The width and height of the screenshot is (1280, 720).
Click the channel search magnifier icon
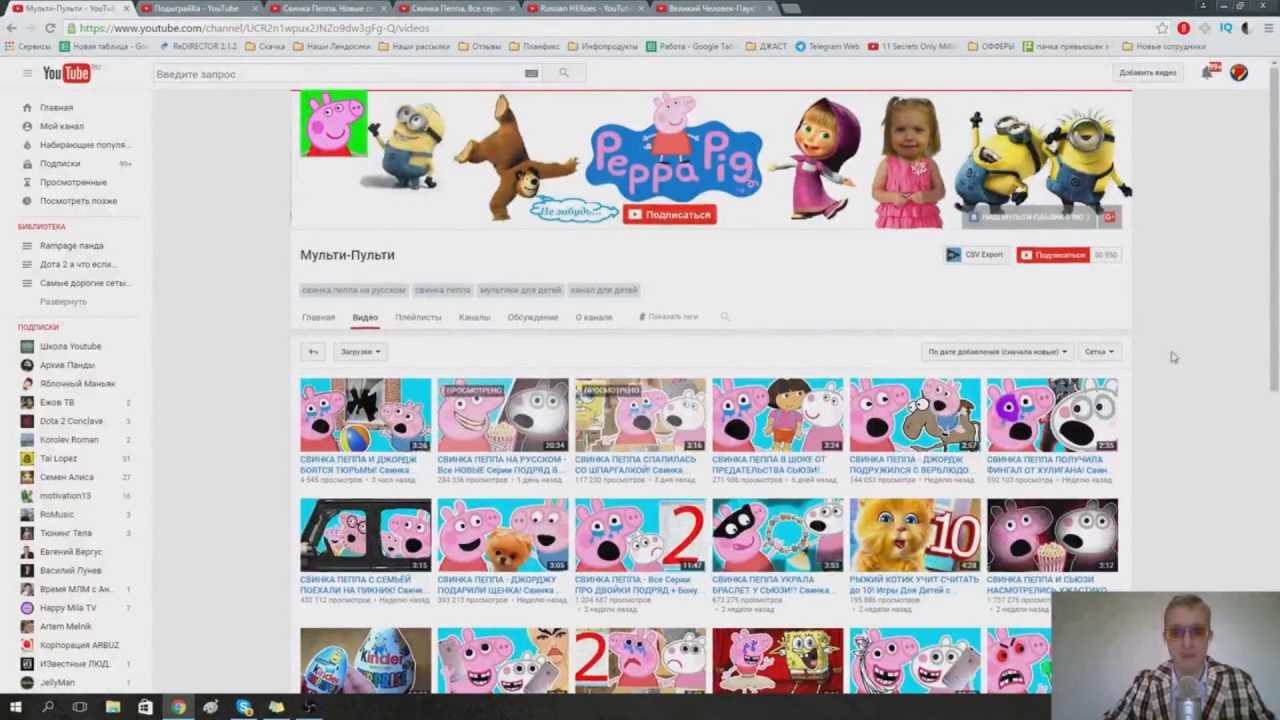(725, 317)
